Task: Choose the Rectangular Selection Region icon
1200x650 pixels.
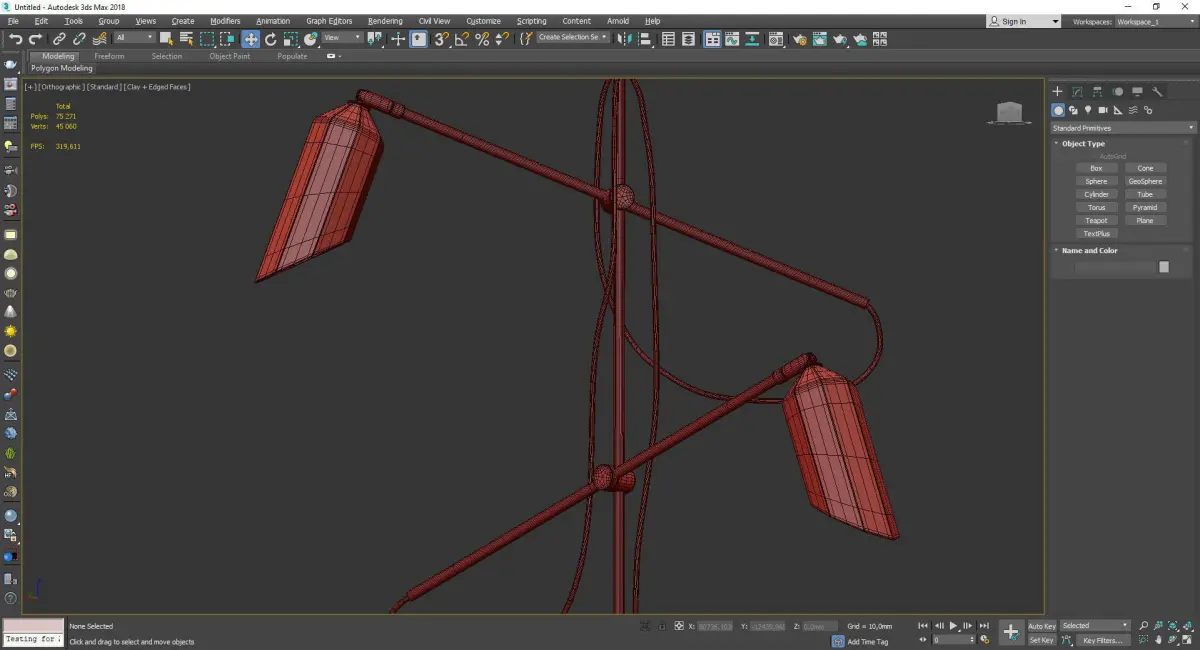Action: pyautogui.click(x=207, y=39)
